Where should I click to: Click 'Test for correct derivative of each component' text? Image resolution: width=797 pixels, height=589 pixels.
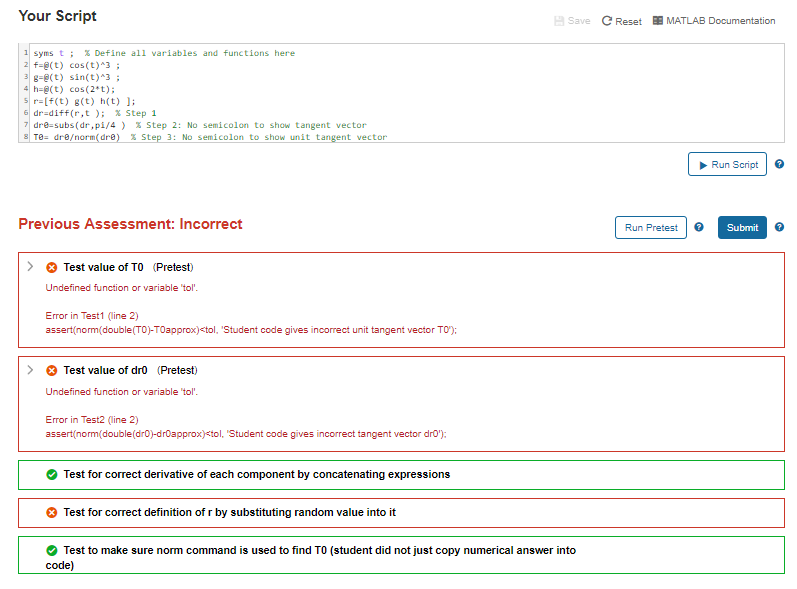click(257, 474)
